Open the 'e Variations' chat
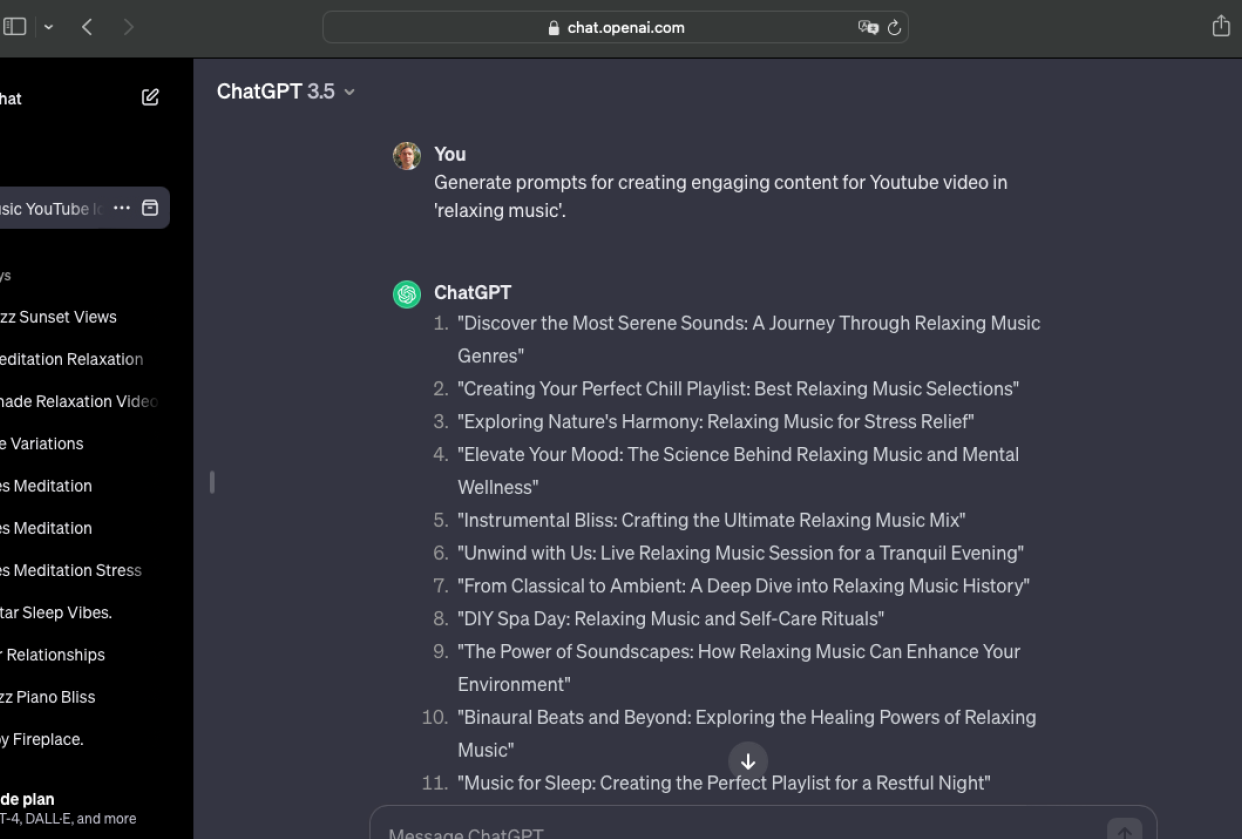The image size is (1242, 839). tap(42, 443)
